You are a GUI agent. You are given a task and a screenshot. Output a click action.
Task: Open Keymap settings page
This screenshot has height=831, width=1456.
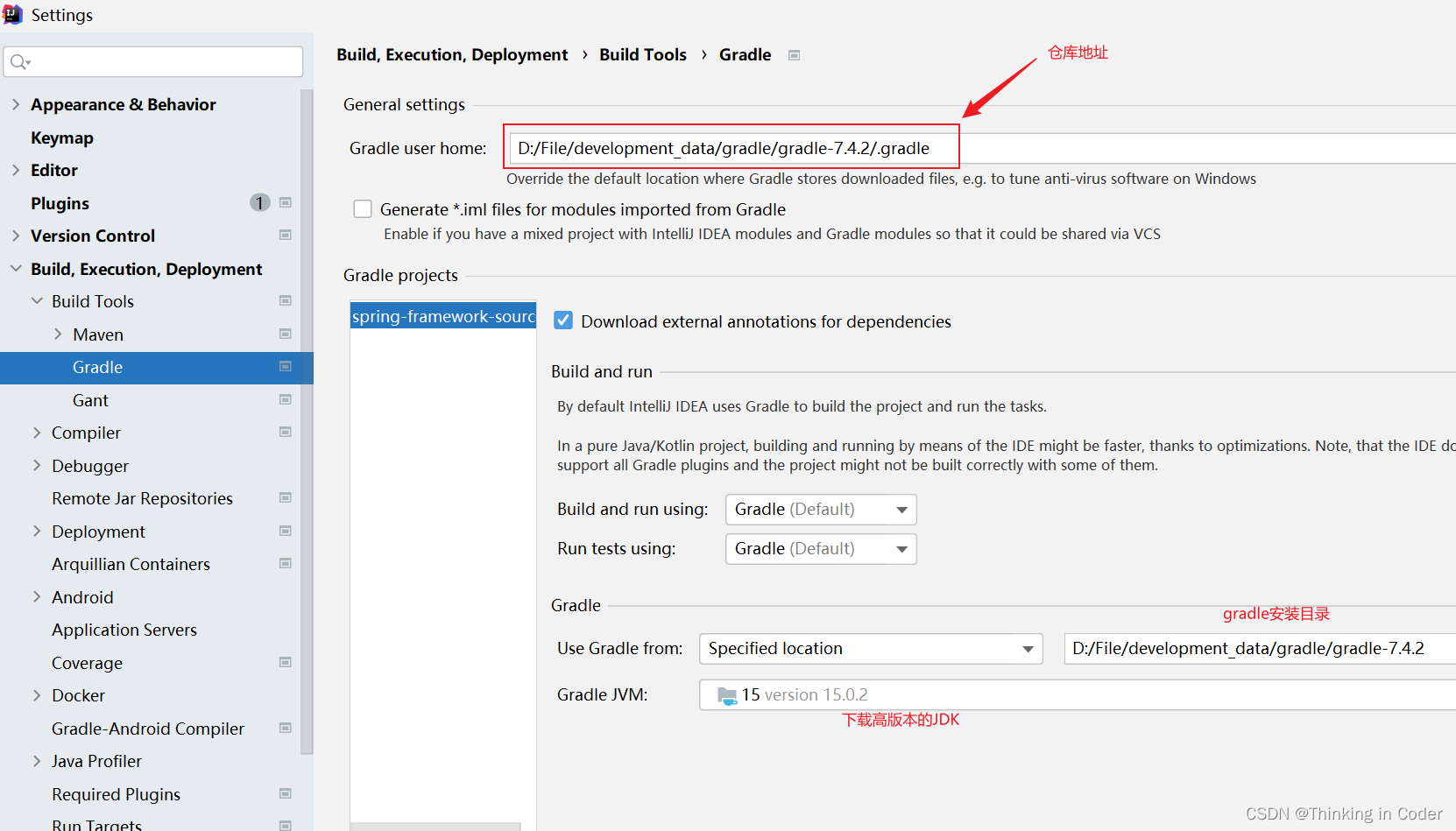(x=62, y=137)
